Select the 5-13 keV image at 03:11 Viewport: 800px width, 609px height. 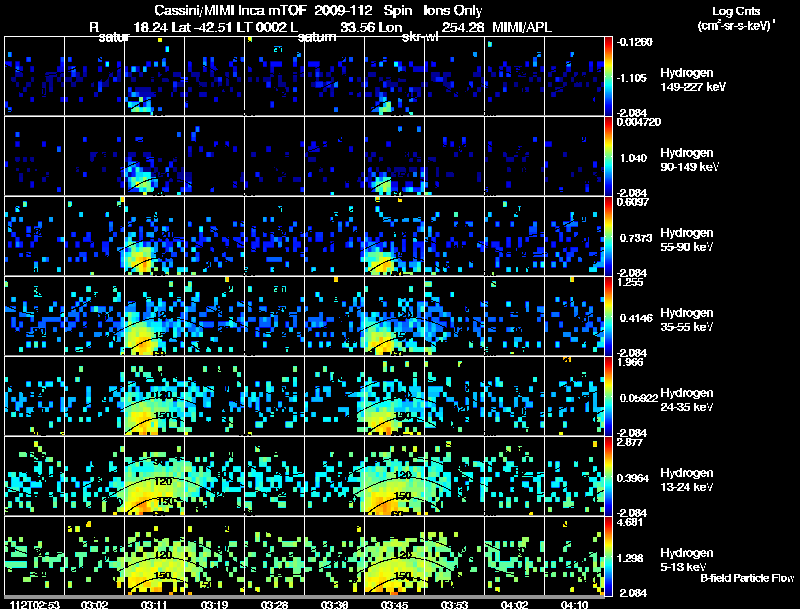[x=155, y=556]
